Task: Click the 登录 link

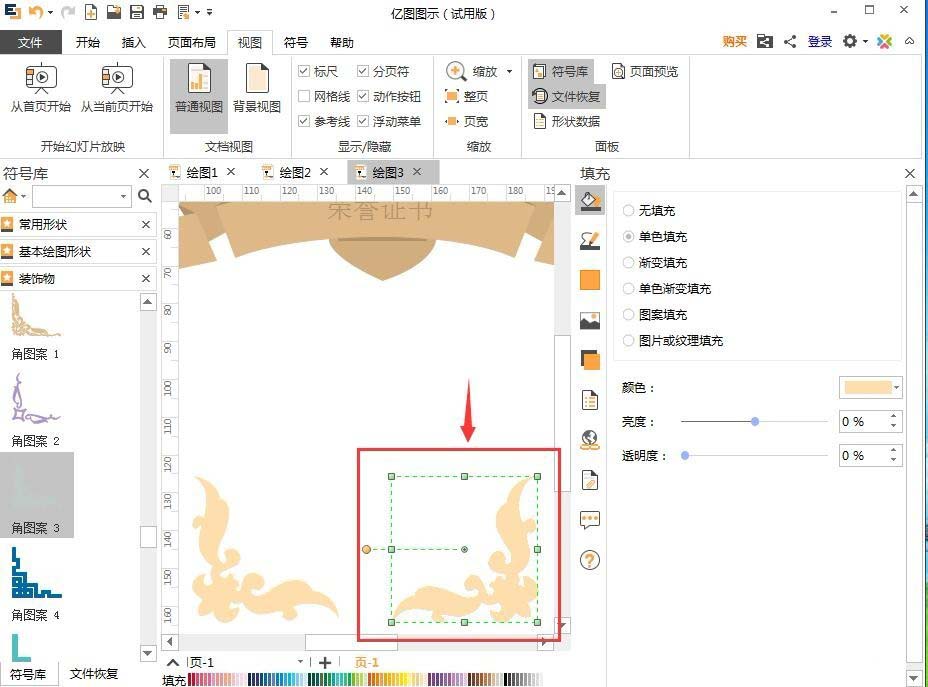Action: 819,42
